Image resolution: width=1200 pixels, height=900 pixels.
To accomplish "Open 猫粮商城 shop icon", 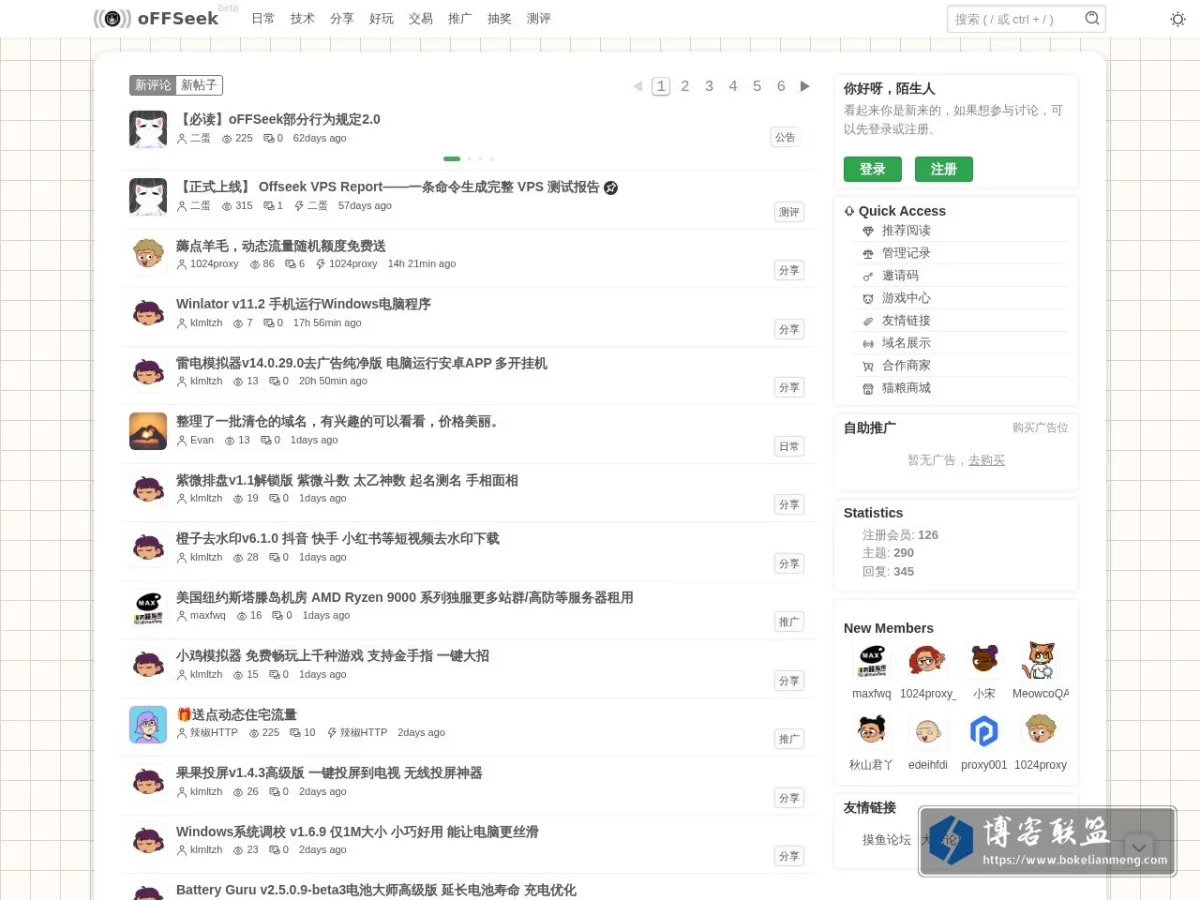I will click(x=868, y=389).
